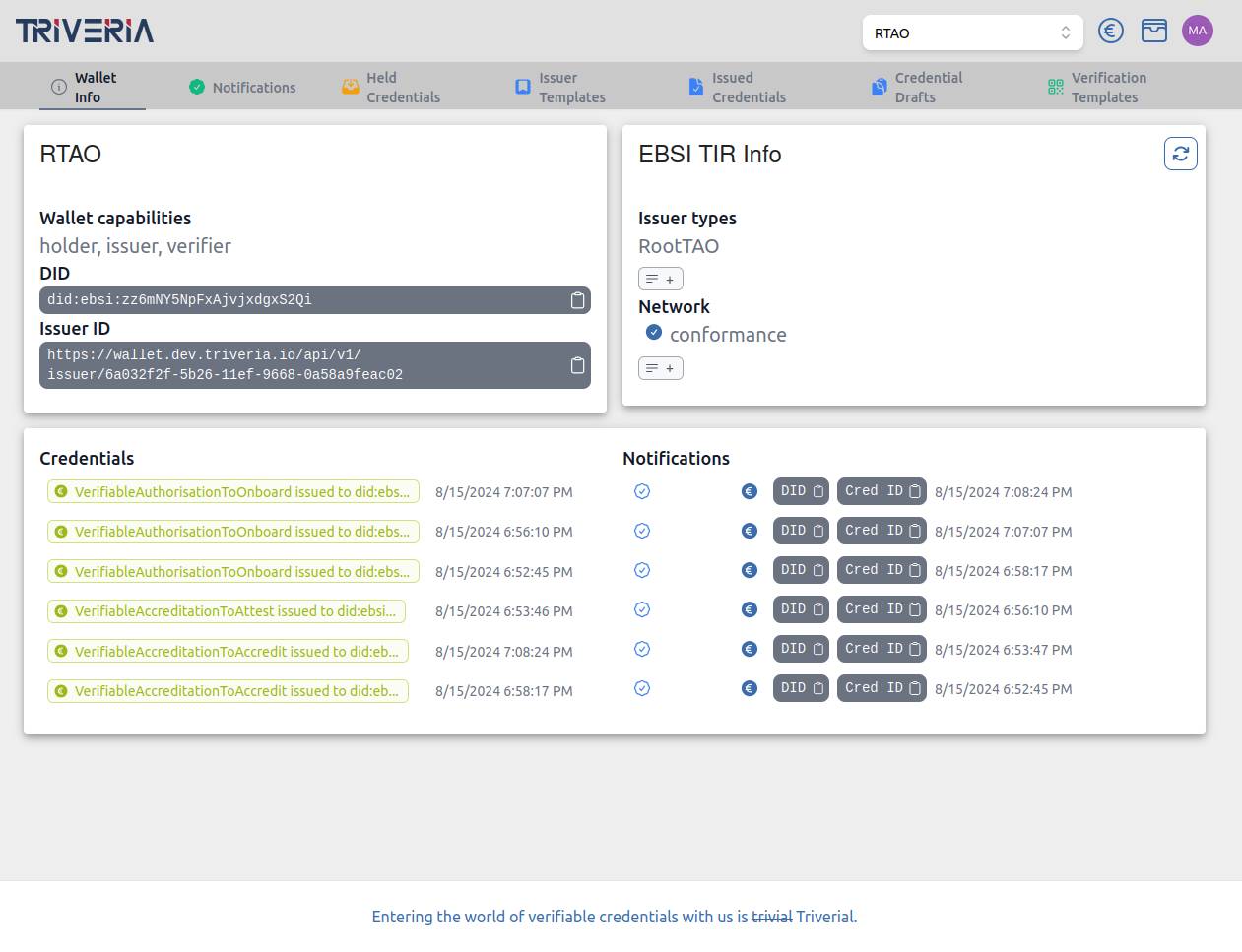1242x952 pixels.
Task: Open the wallet icon in header
Action: [1154, 32]
